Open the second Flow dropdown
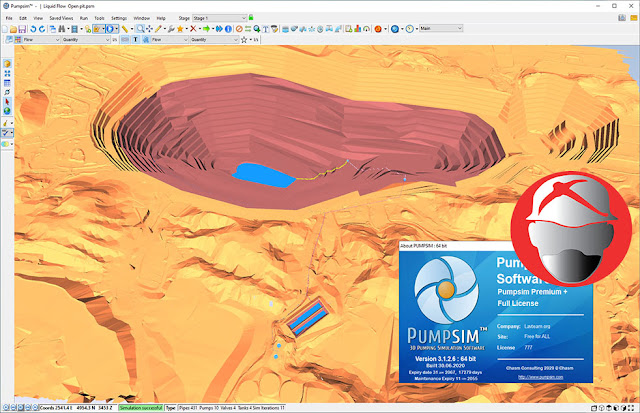 point(169,40)
